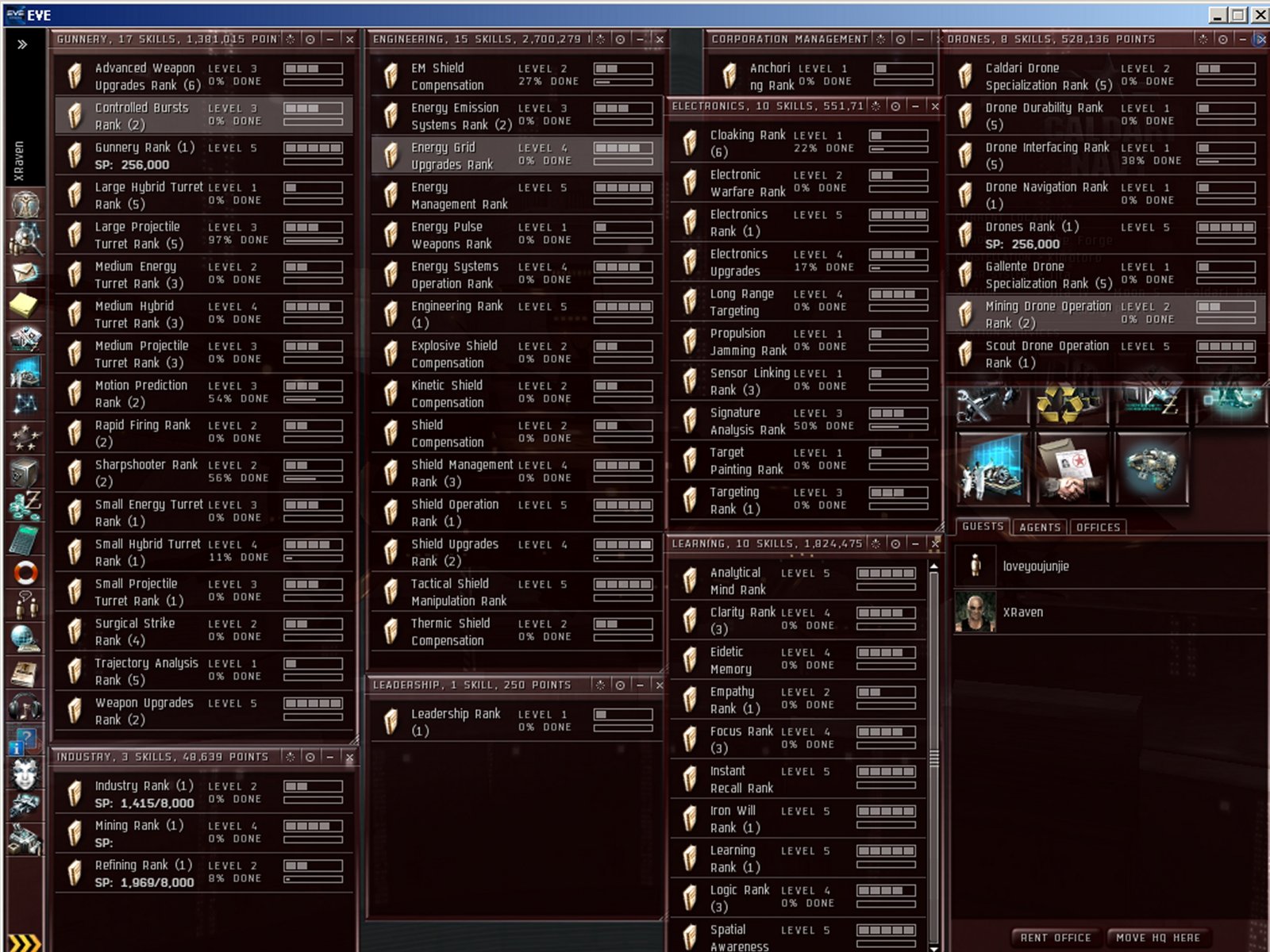Image resolution: width=1270 pixels, height=952 pixels.
Task: Toggle the circle icon on Learning window header
Action: click(895, 543)
